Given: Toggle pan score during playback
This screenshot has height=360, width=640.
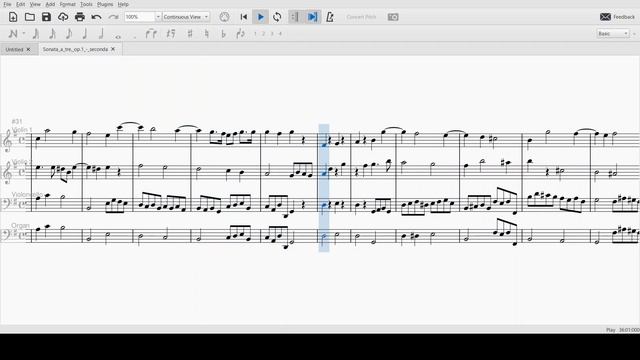Looking at the screenshot, I should coord(312,17).
